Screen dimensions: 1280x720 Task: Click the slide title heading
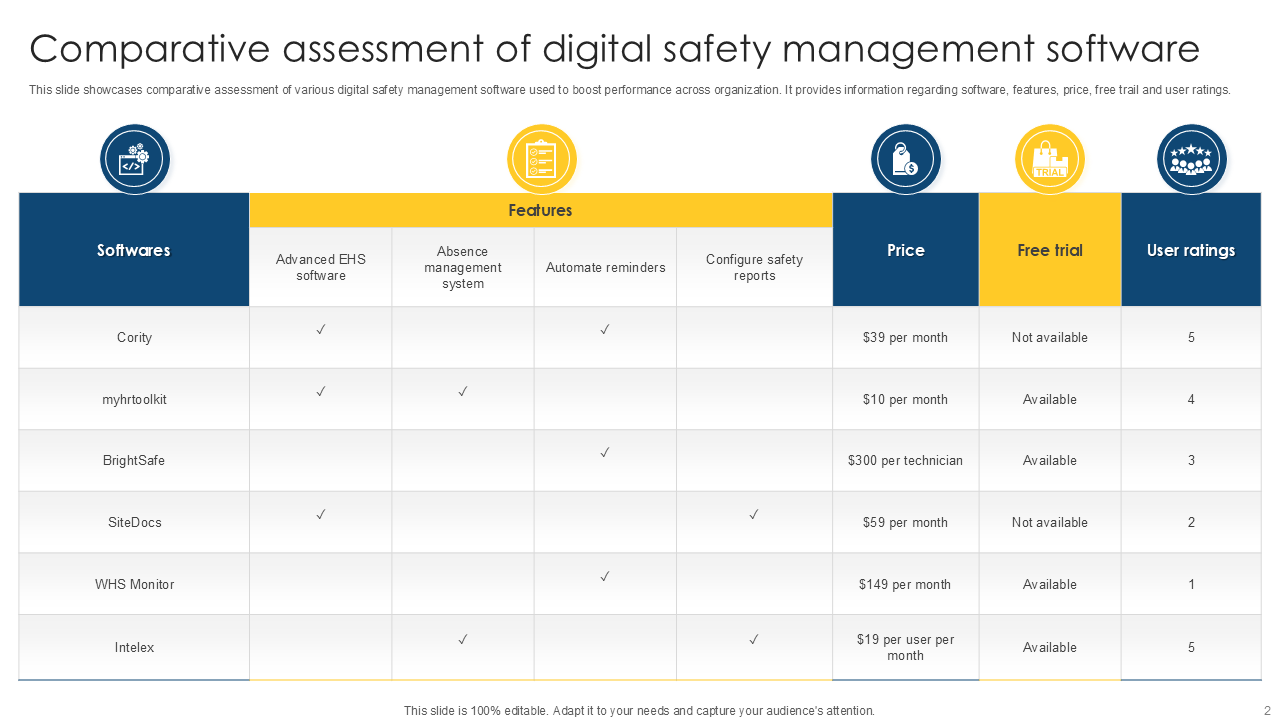click(614, 48)
